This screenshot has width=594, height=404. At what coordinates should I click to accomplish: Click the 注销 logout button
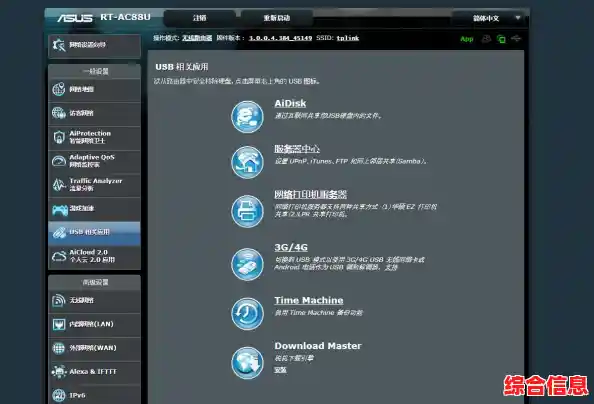click(x=200, y=18)
